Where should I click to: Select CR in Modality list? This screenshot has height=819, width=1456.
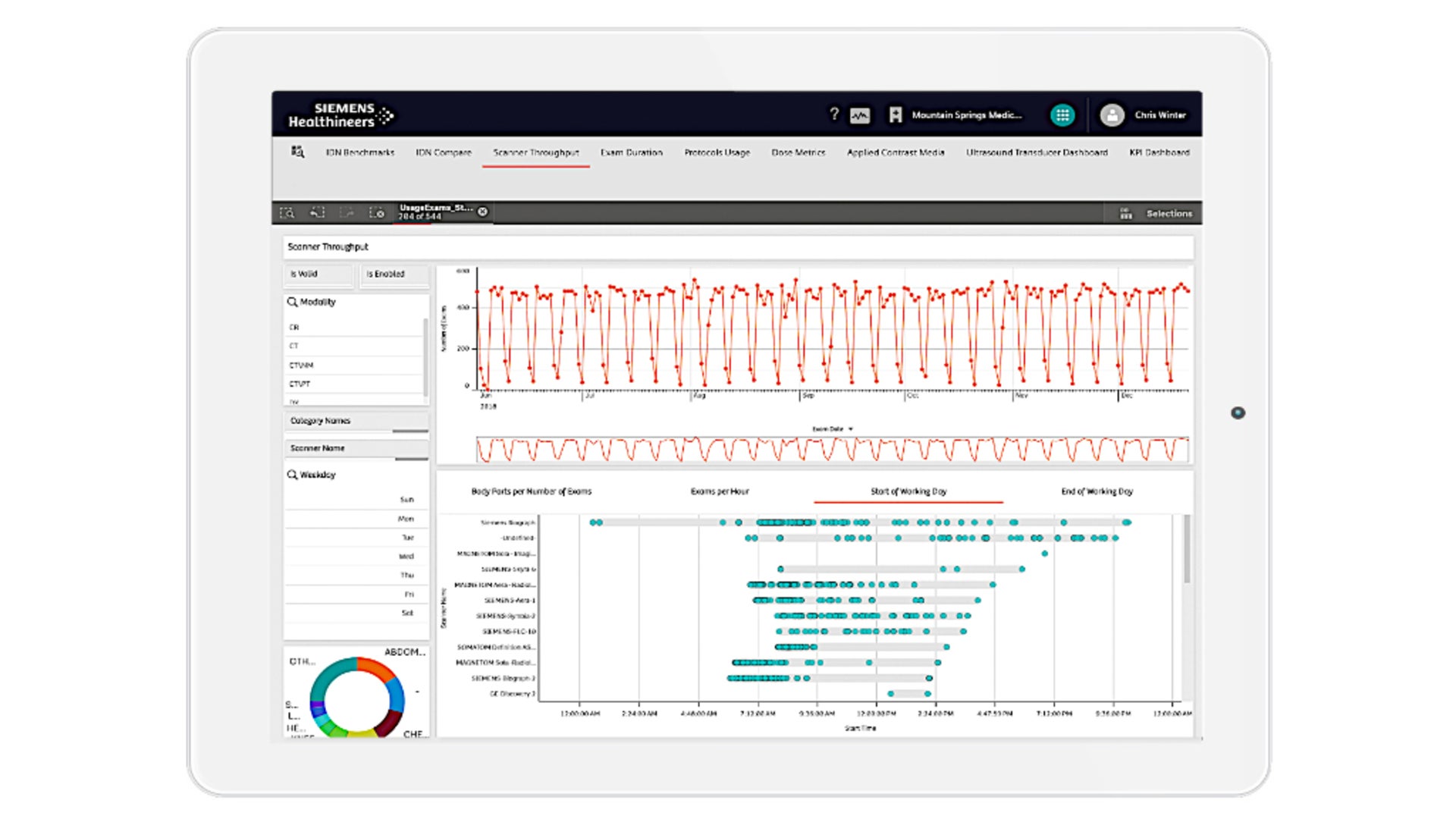pyautogui.click(x=353, y=328)
